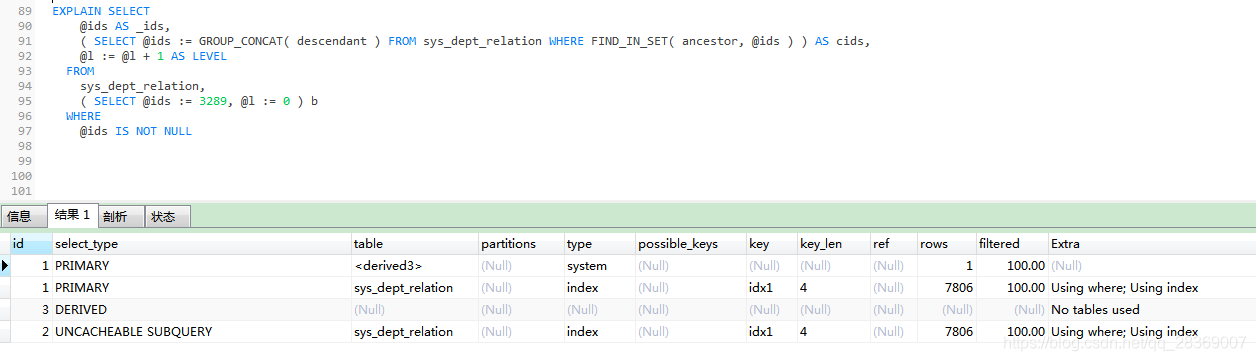
Task: Click the possible_keys column header
Action: coord(691,244)
